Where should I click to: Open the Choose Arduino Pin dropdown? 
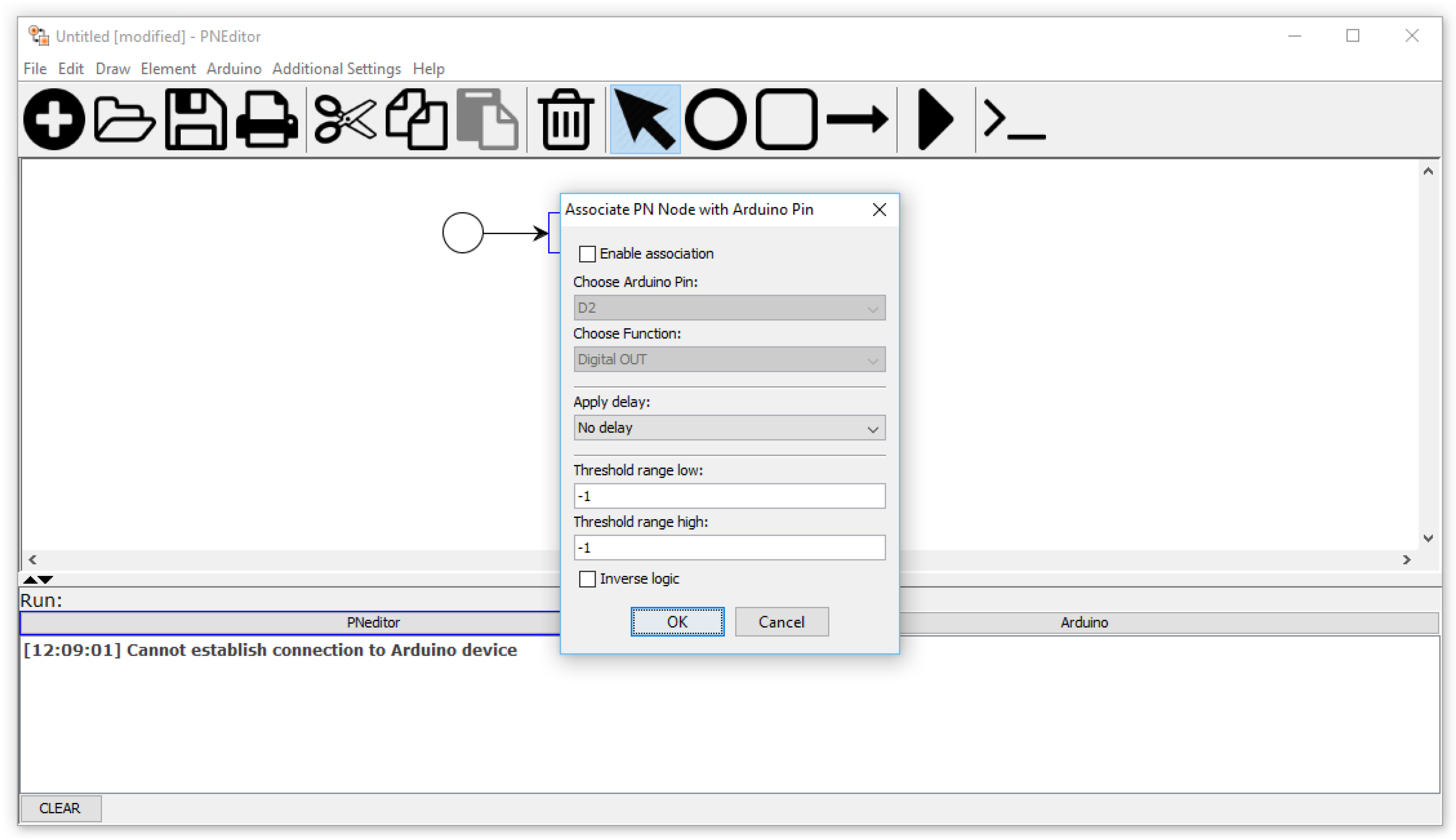click(729, 308)
